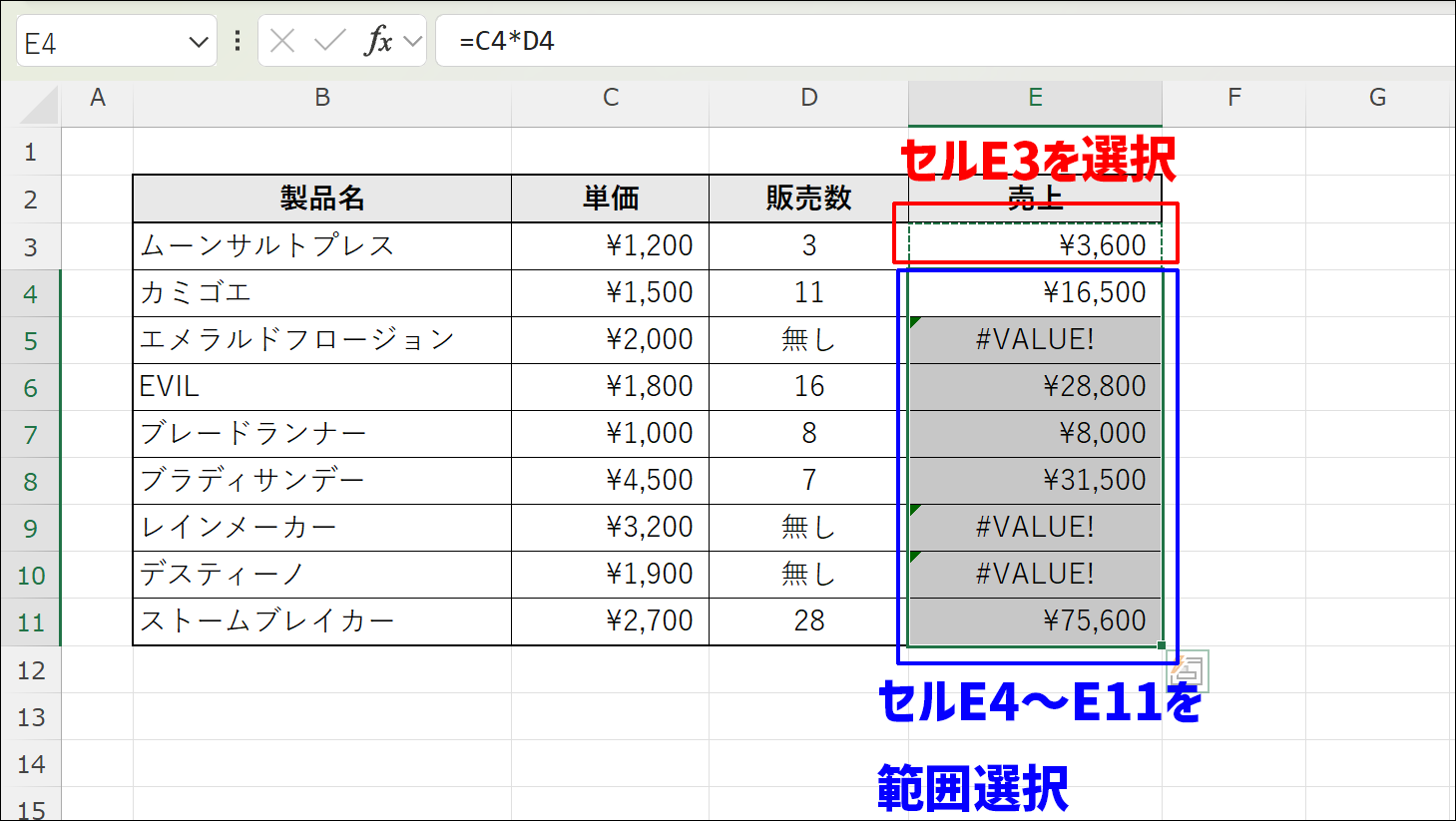Click the Cancel (X) icon beside the formula bar
The image size is (1456, 821).
pyautogui.click(x=282, y=40)
